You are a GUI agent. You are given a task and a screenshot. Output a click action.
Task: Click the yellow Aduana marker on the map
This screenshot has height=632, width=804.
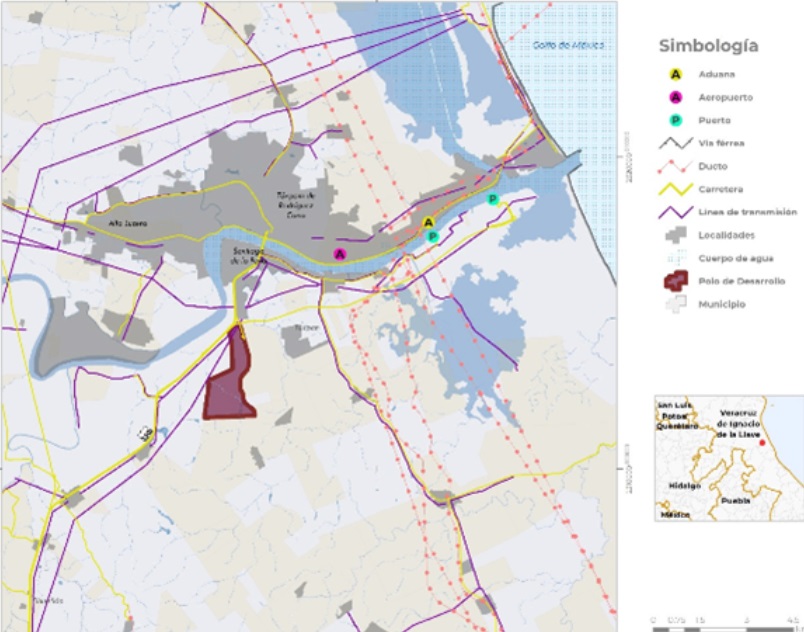click(x=428, y=223)
